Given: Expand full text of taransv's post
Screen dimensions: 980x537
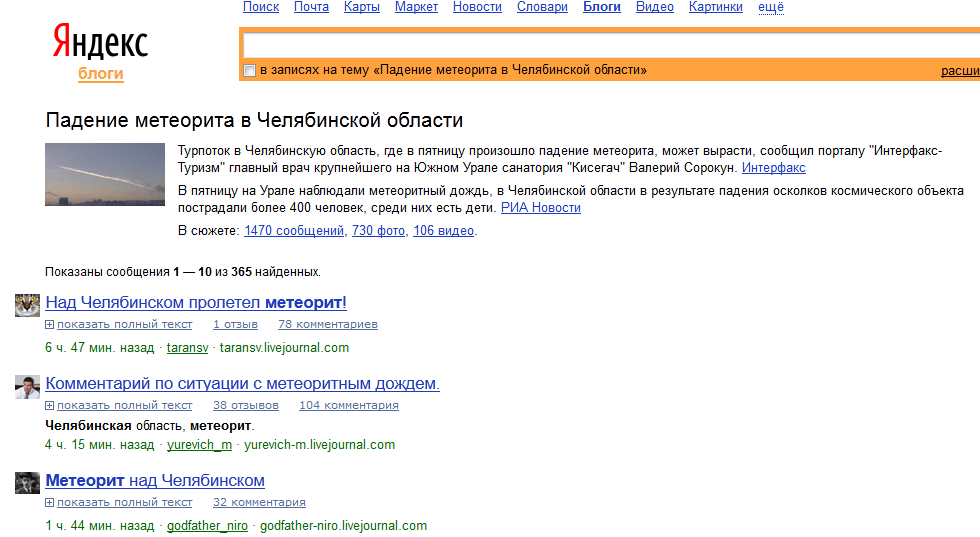Looking at the screenshot, I should click(x=124, y=324).
